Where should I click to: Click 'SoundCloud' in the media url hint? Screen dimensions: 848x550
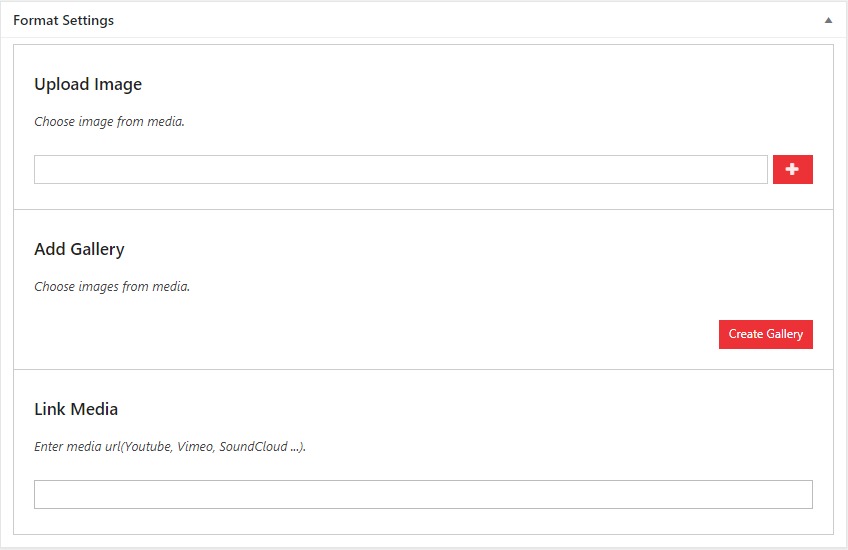coord(251,446)
